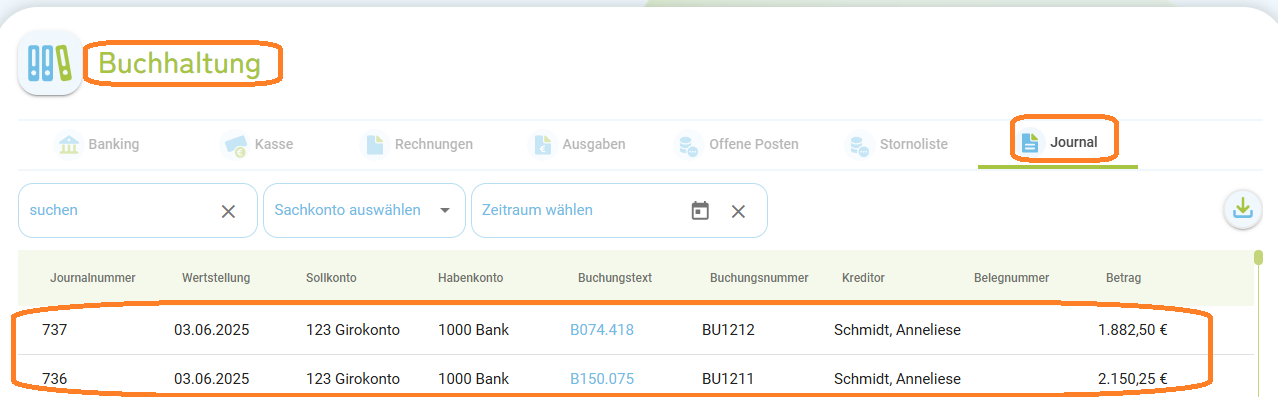The image size is (1278, 397).
Task: Open the calendar date picker icon
Action: point(700,211)
